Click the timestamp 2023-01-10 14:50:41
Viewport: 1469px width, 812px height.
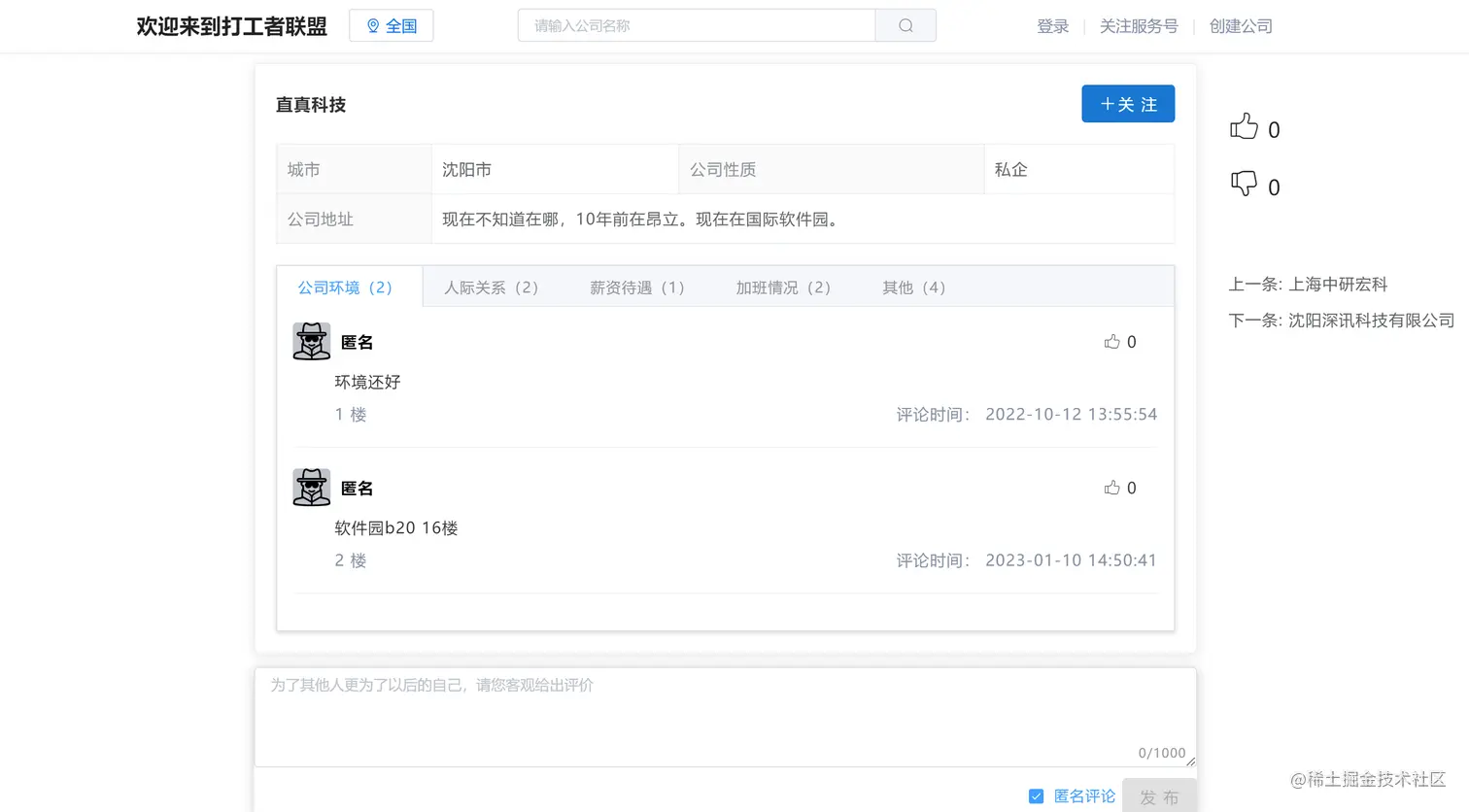(1071, 560)
